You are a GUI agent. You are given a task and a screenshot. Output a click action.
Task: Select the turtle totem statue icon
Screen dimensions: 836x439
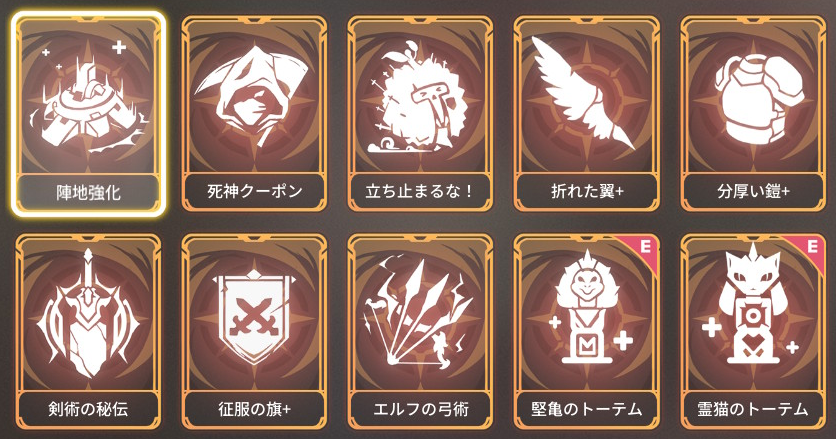point(586,308)
